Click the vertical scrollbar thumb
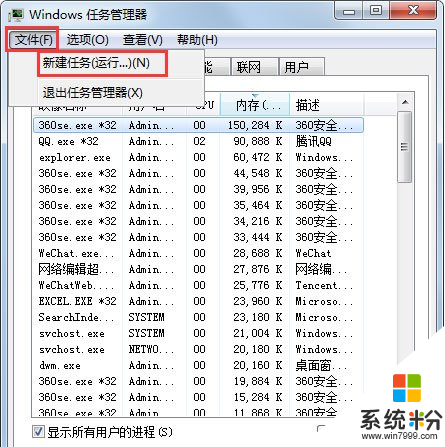445x447 pixels. 405,147
